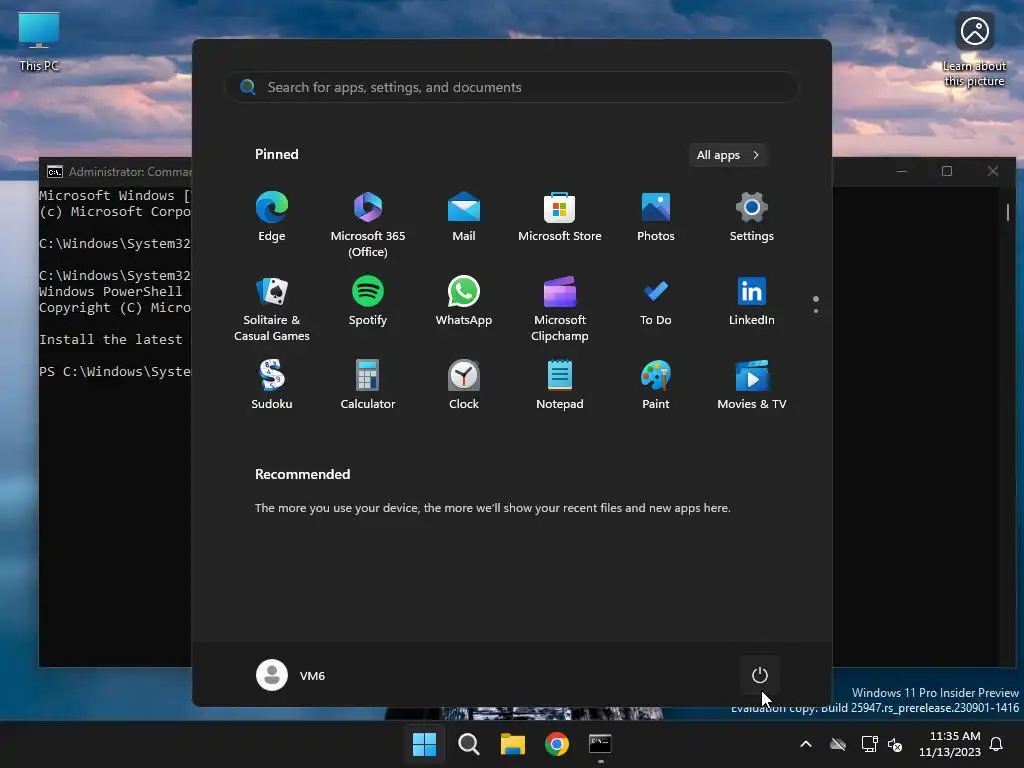The width and height of the screenshot is (1024, 768).
Task: Open Notepad from pinned apps
Action: coord(560,385)
